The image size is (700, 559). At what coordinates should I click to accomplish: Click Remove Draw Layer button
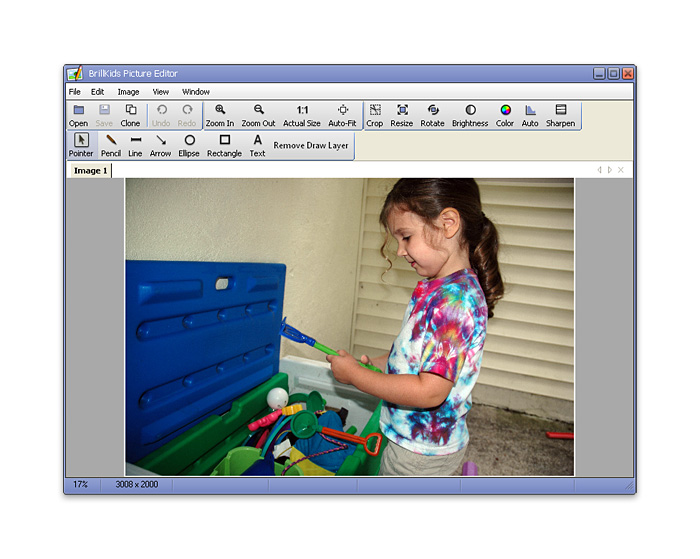point(311,146)
